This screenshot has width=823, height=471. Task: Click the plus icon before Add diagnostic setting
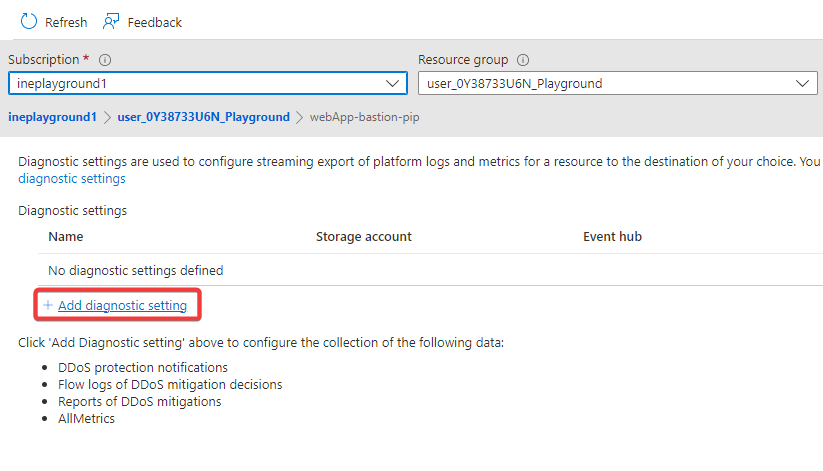[47, 305]
